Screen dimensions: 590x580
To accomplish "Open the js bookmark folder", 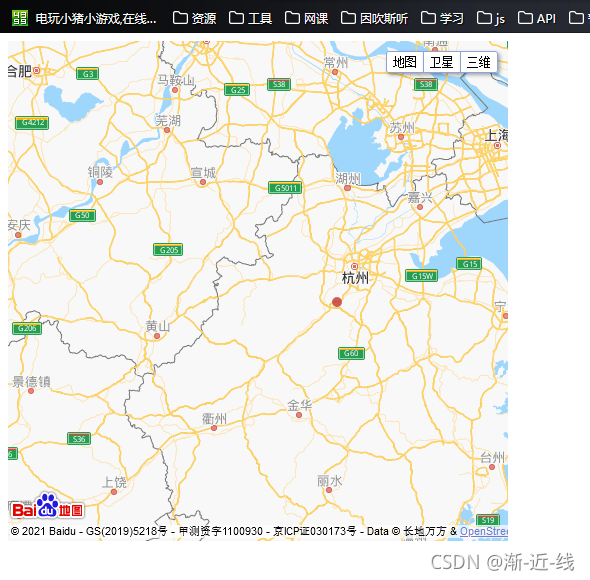I will pyautogui.click(x=491, y=18).
